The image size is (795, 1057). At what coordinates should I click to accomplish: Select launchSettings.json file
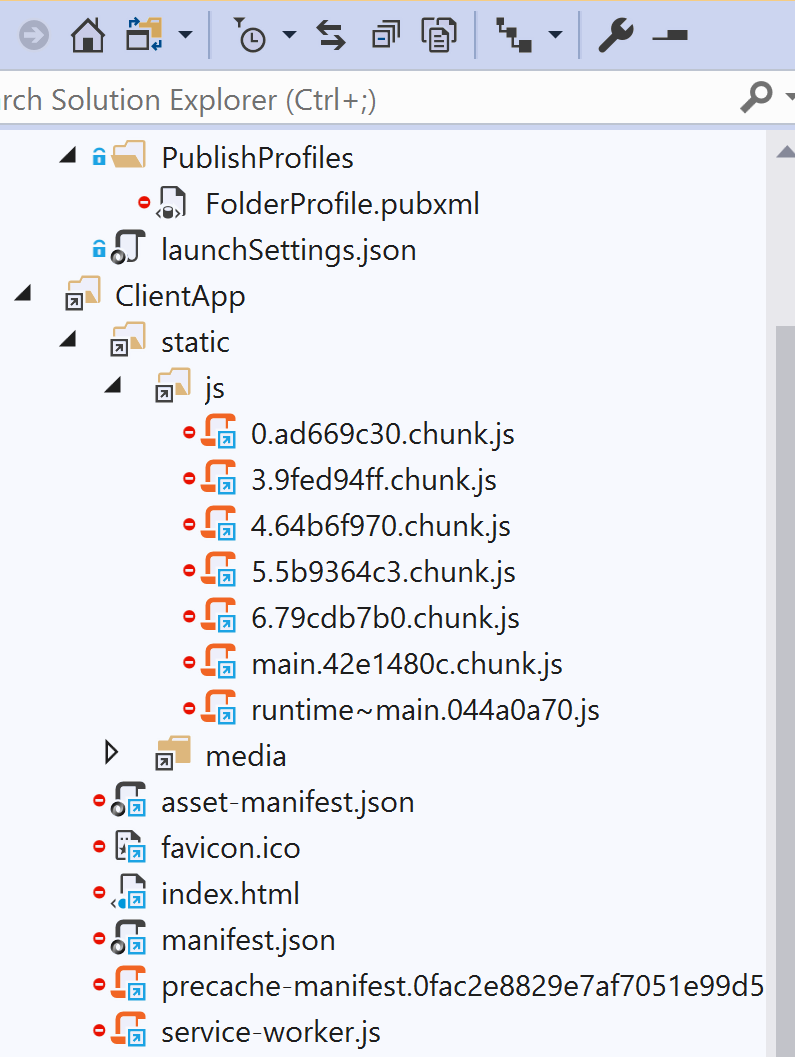(289, 250)
